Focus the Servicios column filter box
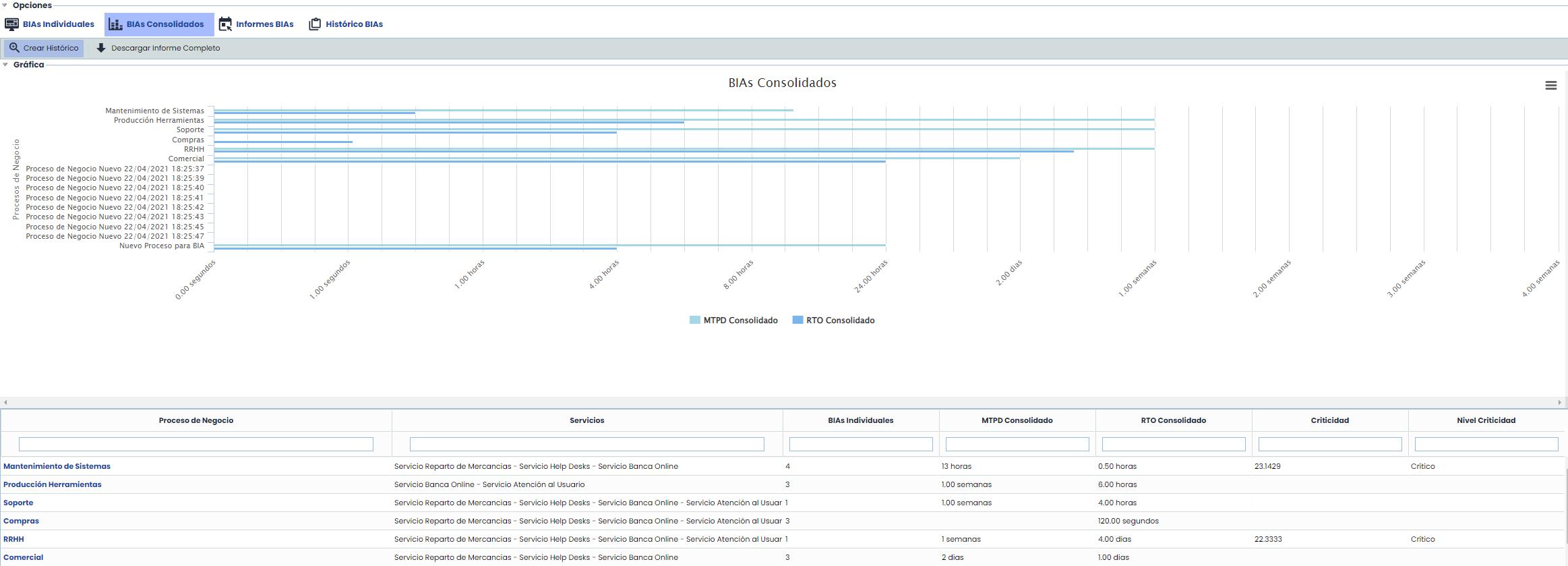Image resolution: width=1568 pixels, height=566 pixels. [586, 444]
